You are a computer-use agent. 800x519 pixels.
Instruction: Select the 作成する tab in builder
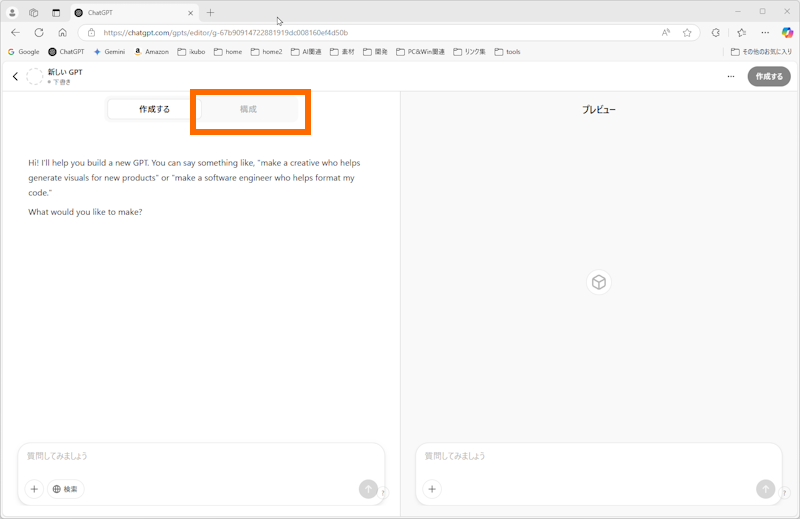tap(154, 109)
